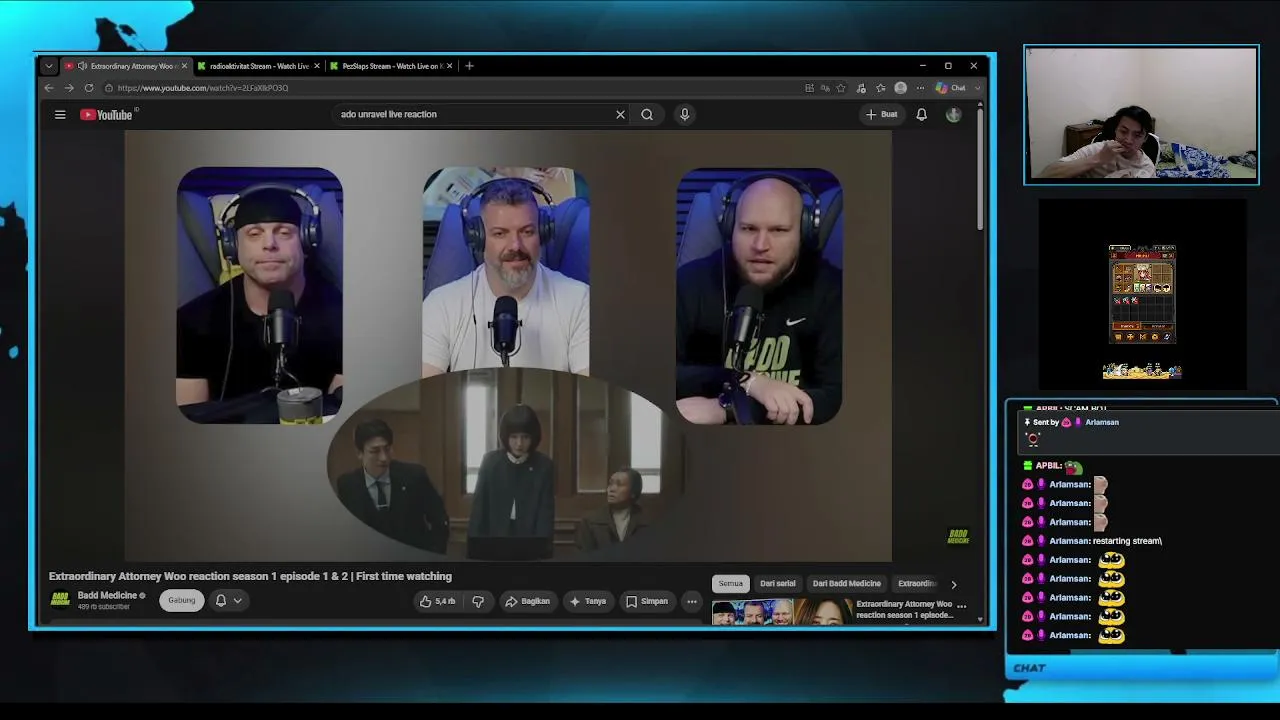Open browser settings three-dot menu

920,88
